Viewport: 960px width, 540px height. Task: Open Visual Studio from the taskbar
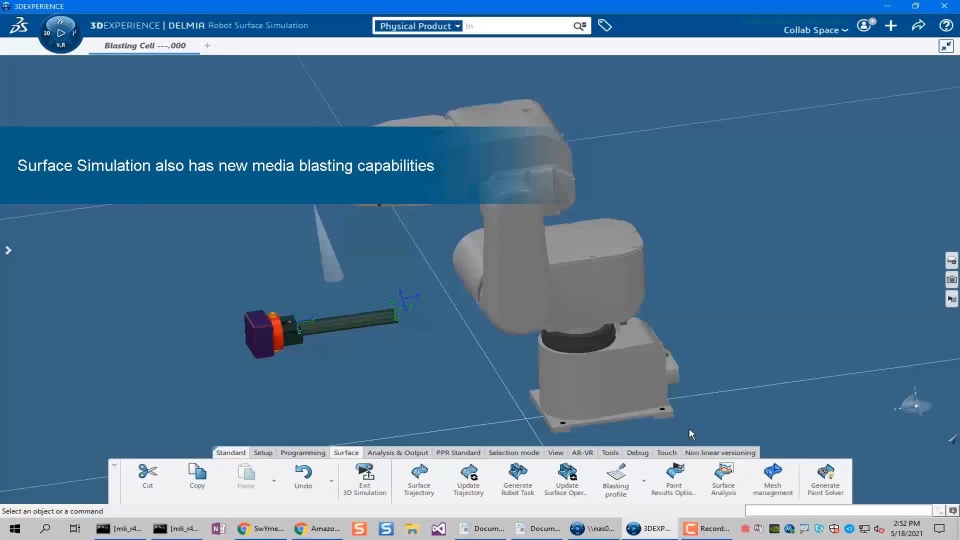click(438, 528)
